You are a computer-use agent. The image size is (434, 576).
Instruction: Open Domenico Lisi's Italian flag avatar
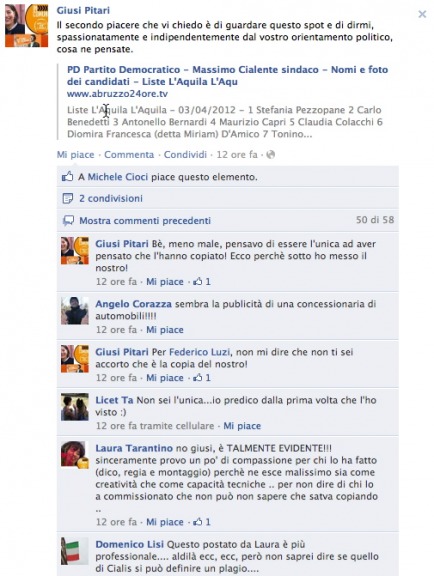(x=75, y=551)
